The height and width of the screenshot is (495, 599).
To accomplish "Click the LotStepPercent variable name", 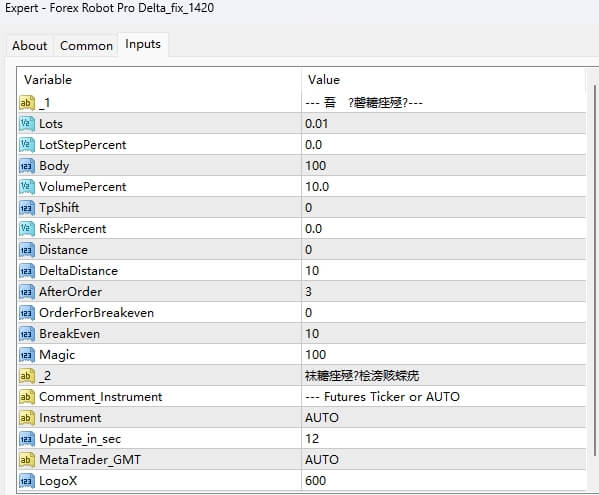I will click(x=83, y=145).
